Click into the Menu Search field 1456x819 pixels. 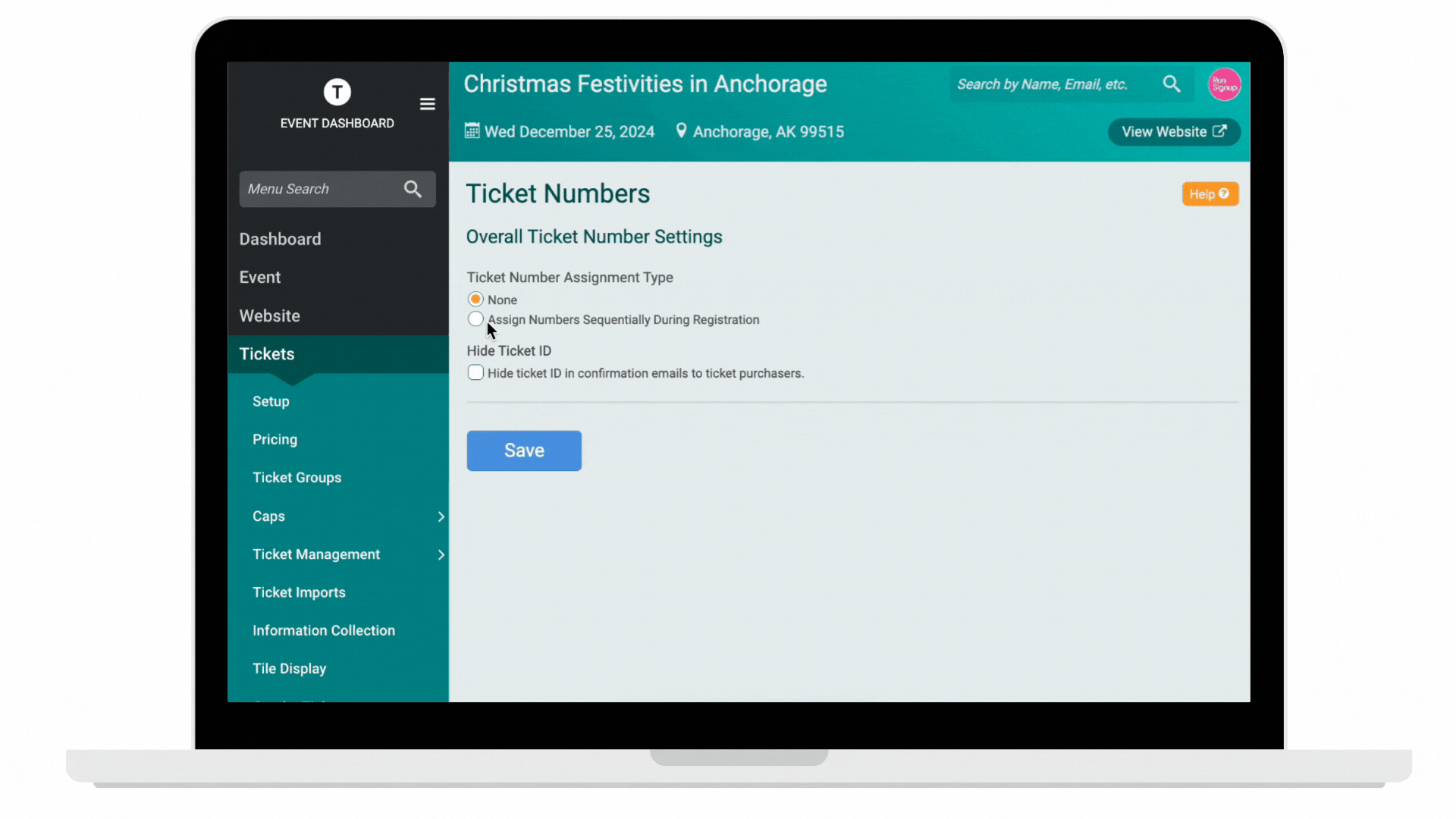click(x=318, y=189)
